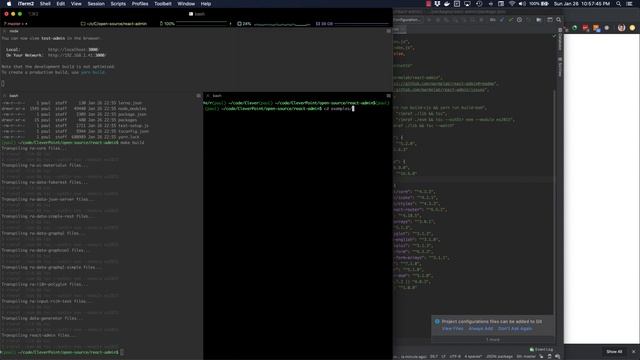Click memory usage graph in iTerm status bar

(x=353, y=24)
